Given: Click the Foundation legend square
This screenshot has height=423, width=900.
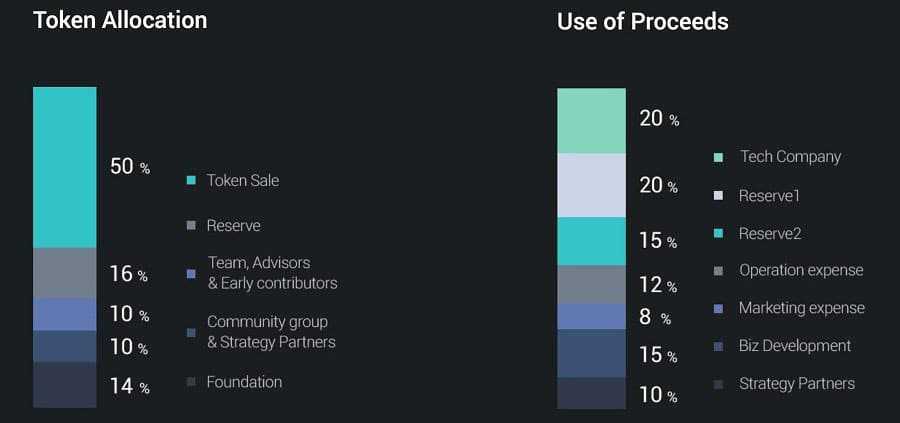Looking at the screenshot, I should (x=191, y=382).
